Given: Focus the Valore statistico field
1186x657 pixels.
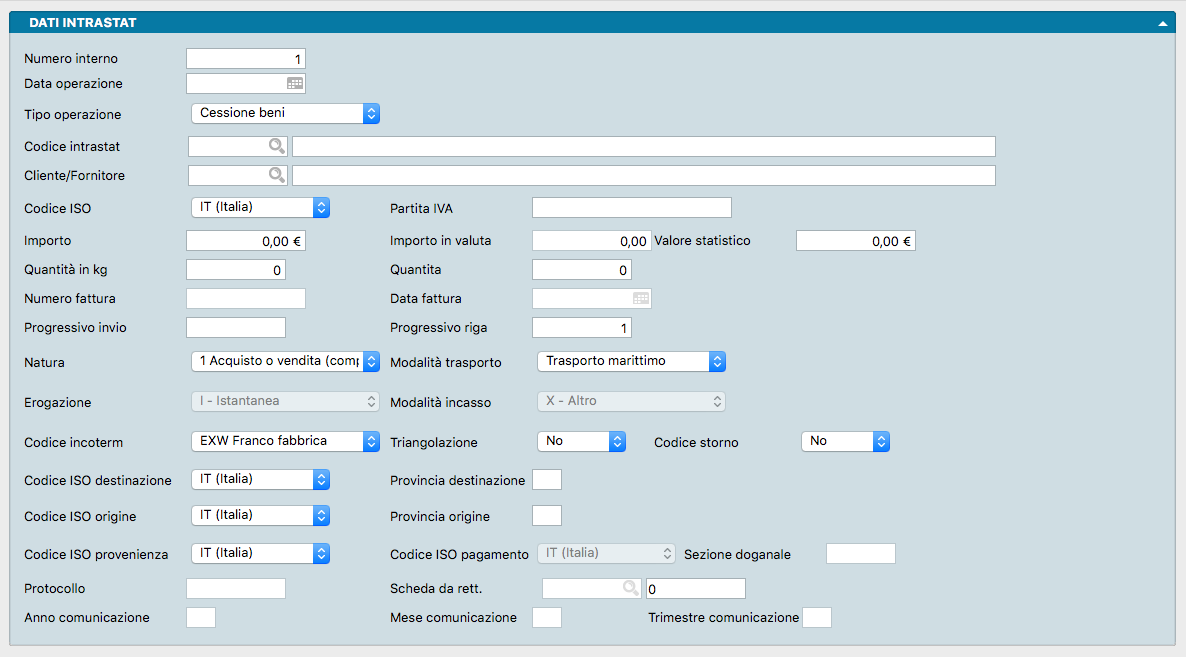Looking at the screenshot, I should click(x=855, y=241).
